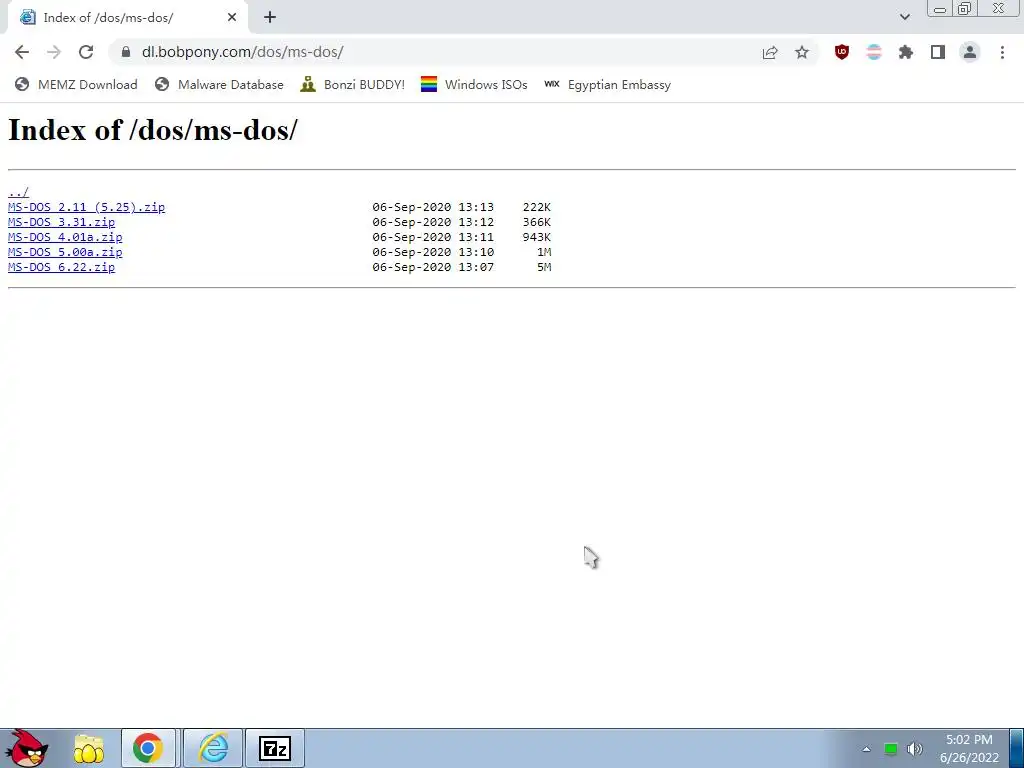The width and height of the screenshot is (1024, 768).
Task: Click the 943K file size text
Action: coord(536,237)
